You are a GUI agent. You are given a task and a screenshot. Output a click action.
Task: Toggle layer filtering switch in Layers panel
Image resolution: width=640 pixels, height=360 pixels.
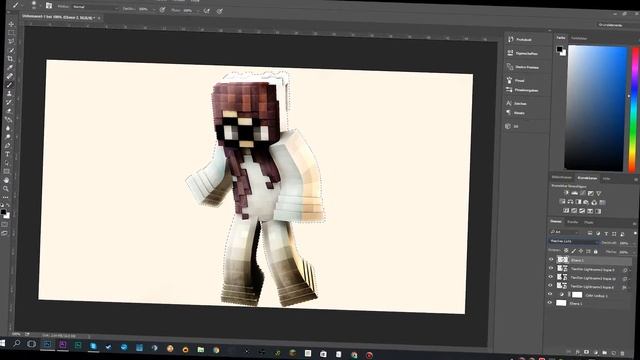pyautogui.click(x=636, y=233)
